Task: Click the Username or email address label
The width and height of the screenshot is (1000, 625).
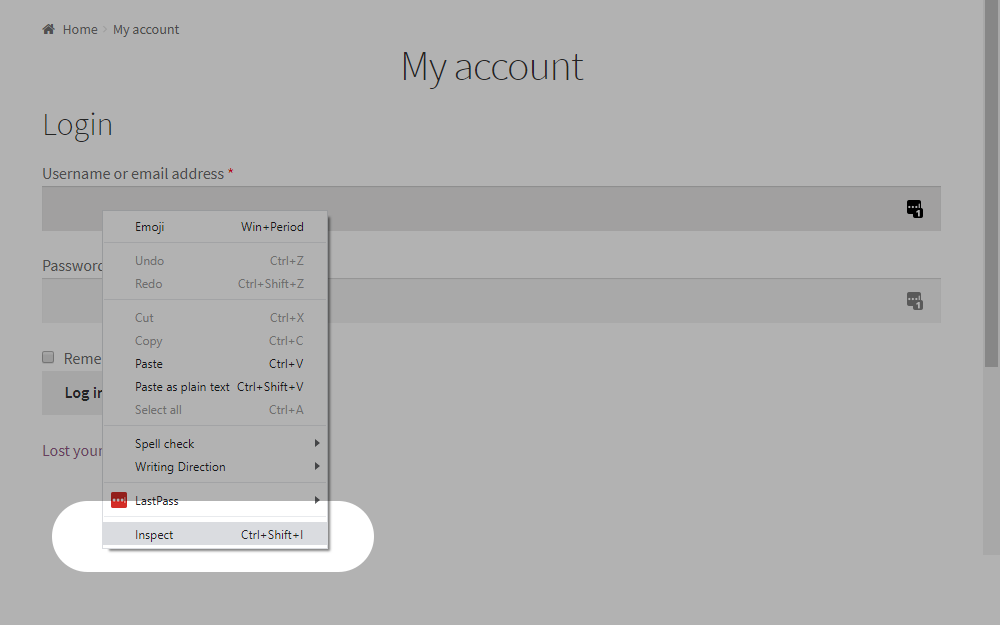Action: 133,173
